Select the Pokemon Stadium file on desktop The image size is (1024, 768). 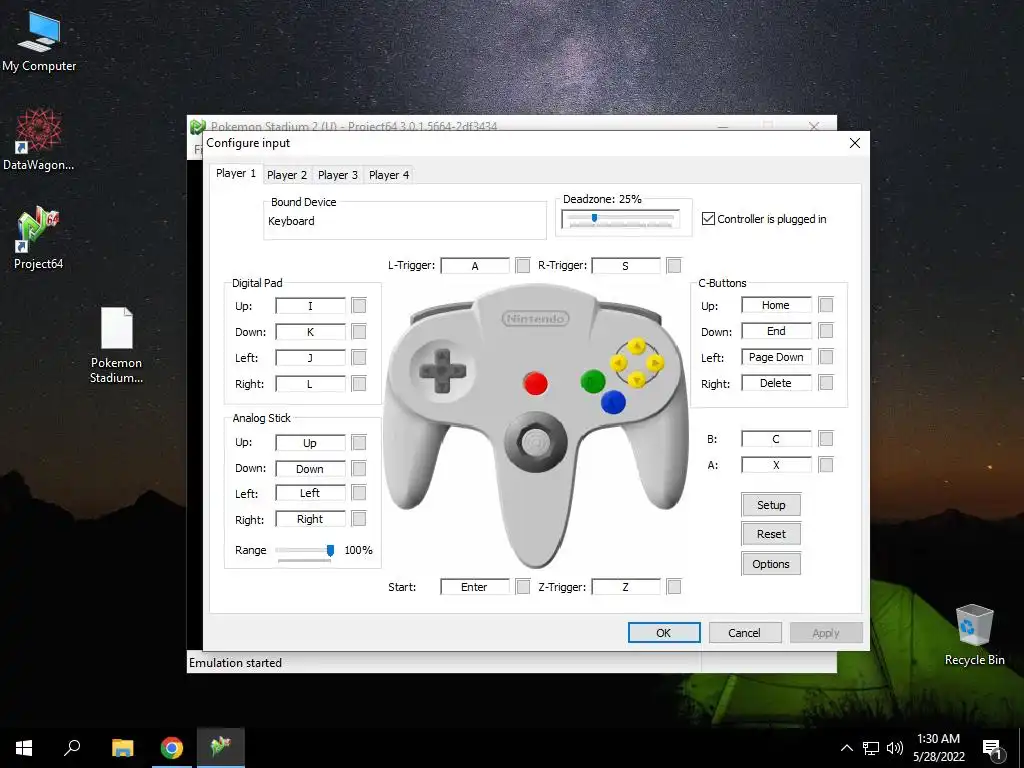coord(116,345)
